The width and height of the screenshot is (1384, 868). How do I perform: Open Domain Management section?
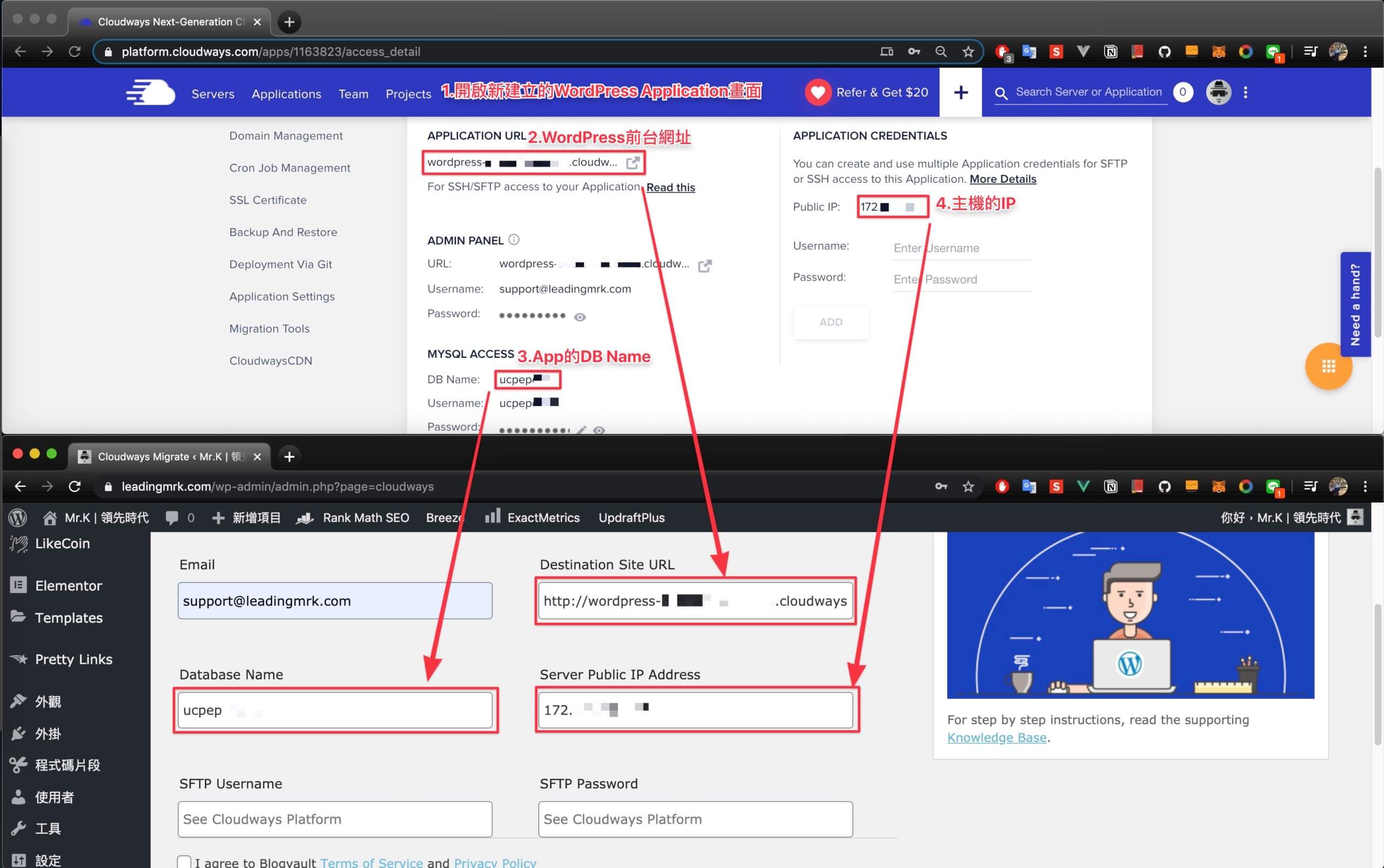point(286,136)
